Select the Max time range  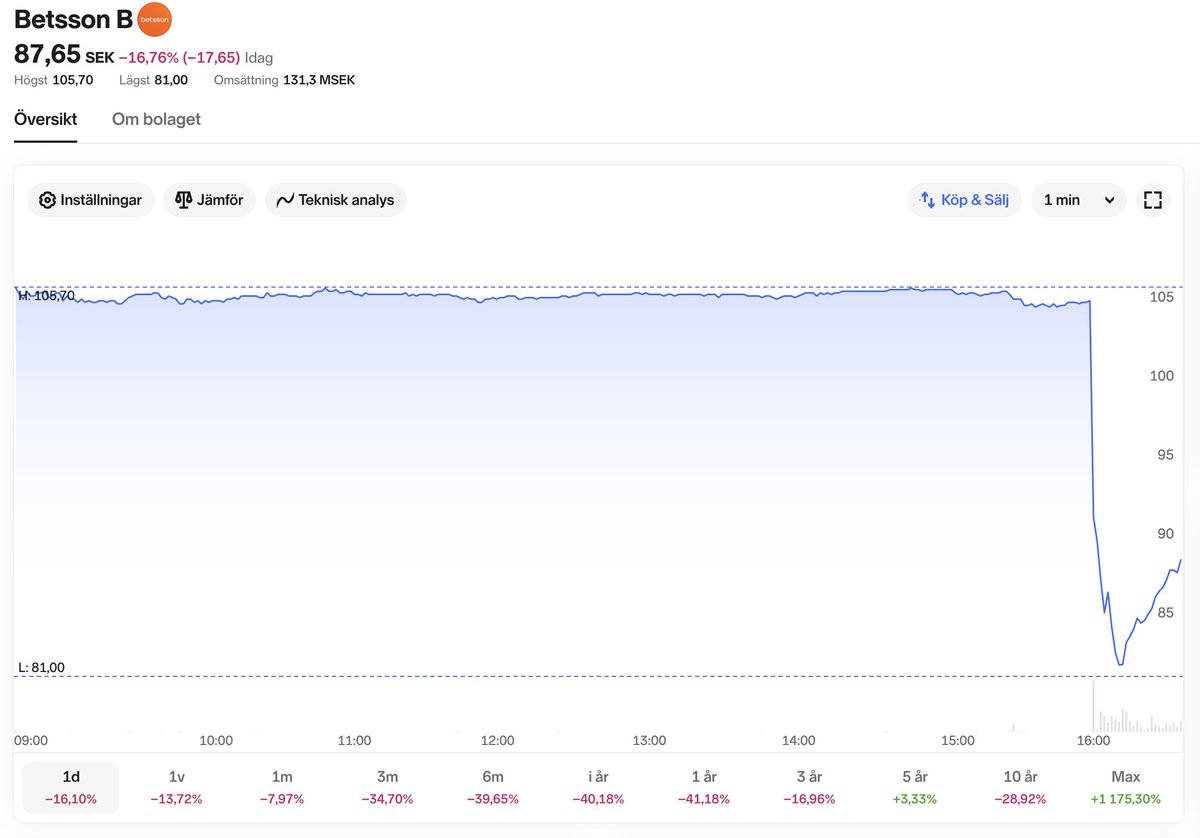[x=1126, y=787]
